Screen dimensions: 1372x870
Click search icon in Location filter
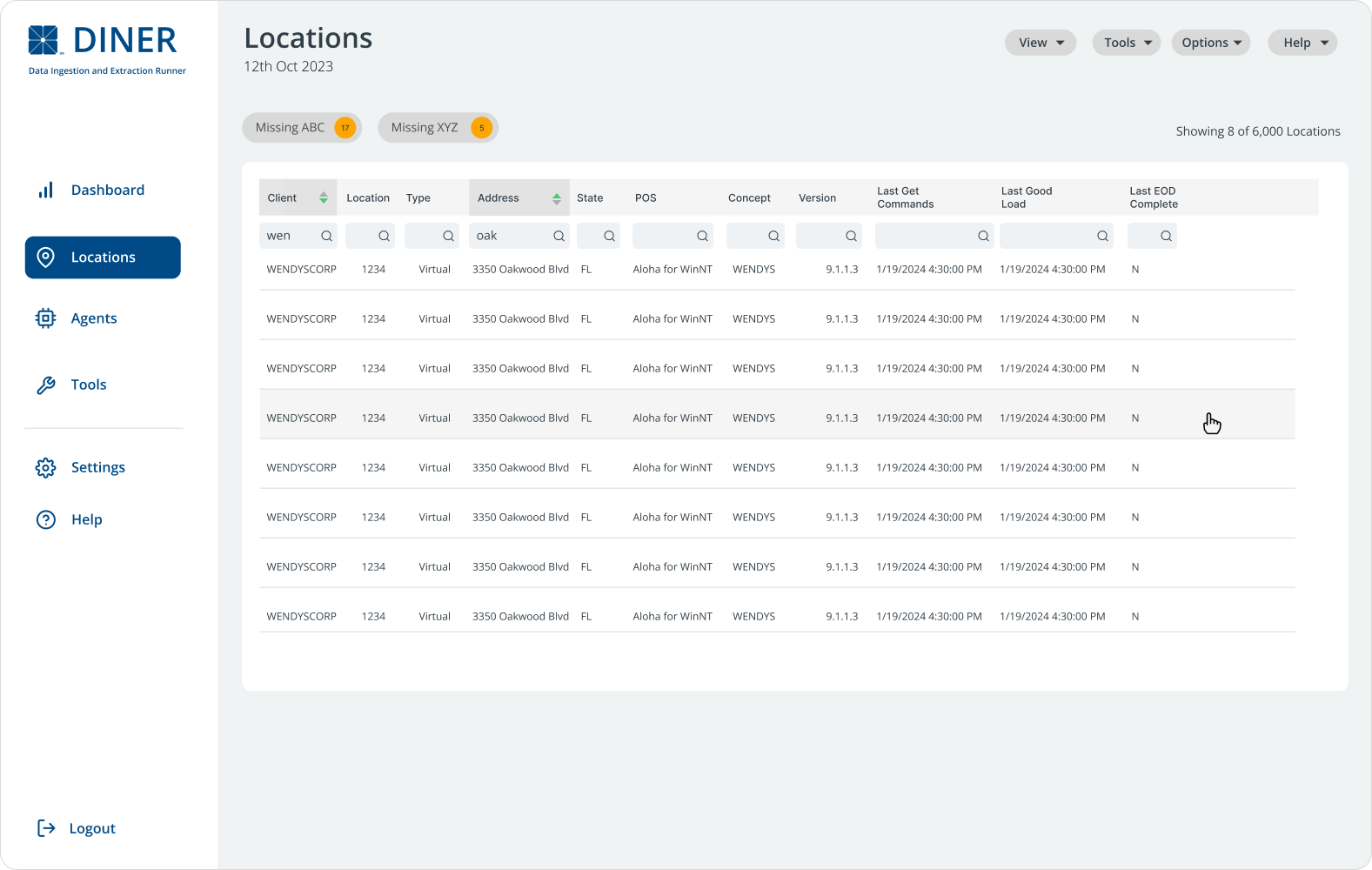(384, 236)
